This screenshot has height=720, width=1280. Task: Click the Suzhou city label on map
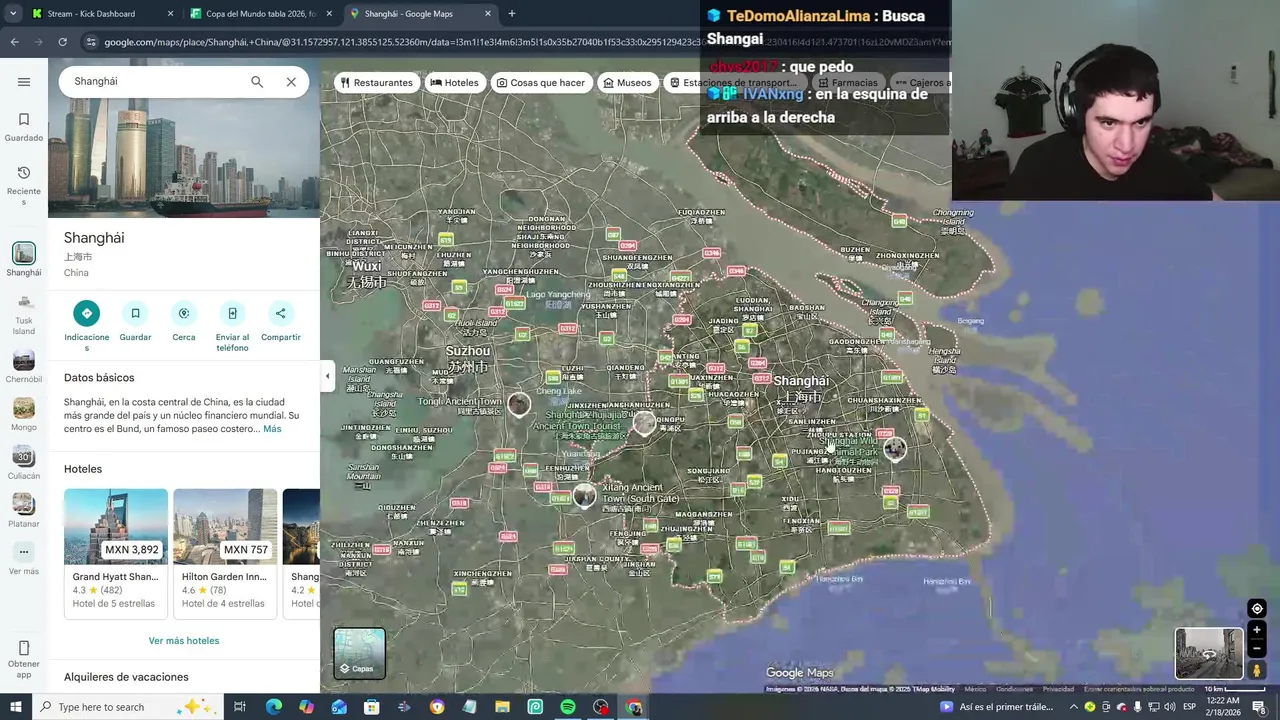468,351
